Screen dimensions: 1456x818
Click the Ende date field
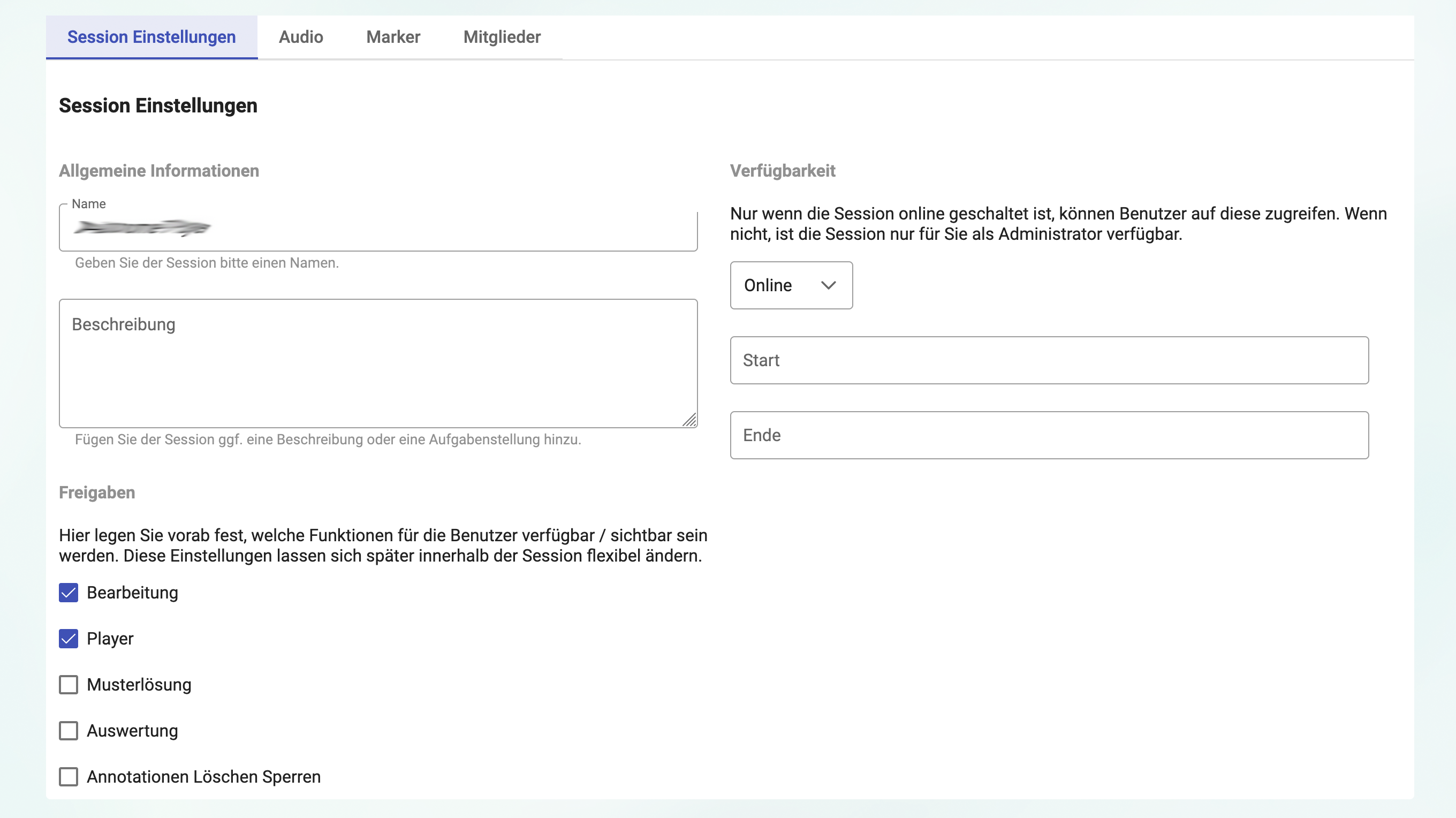(1049, 435)
